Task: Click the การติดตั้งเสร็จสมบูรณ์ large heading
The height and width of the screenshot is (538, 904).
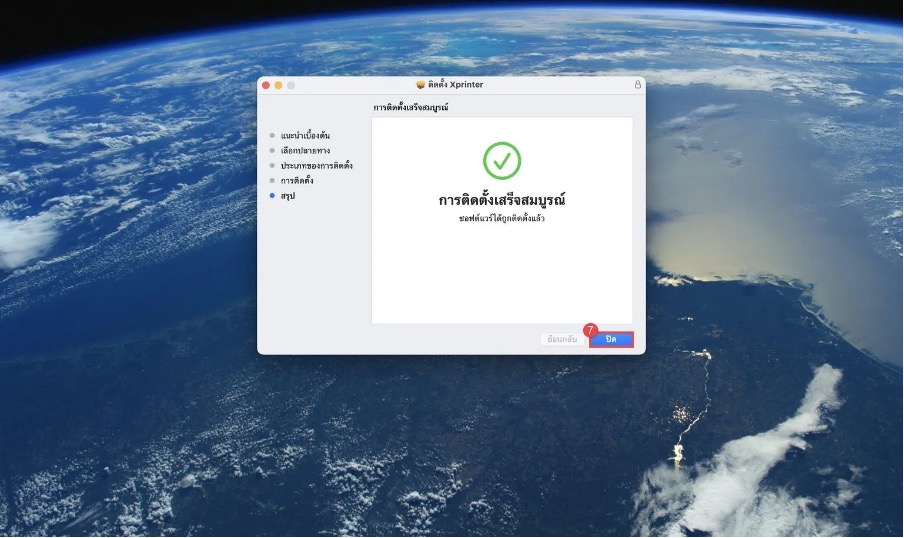Action: (502, 200)
